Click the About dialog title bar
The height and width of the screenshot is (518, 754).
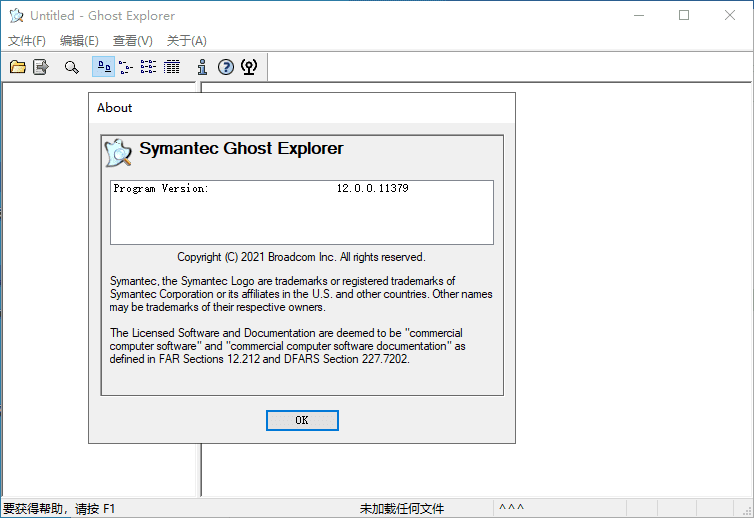[301, 107]
